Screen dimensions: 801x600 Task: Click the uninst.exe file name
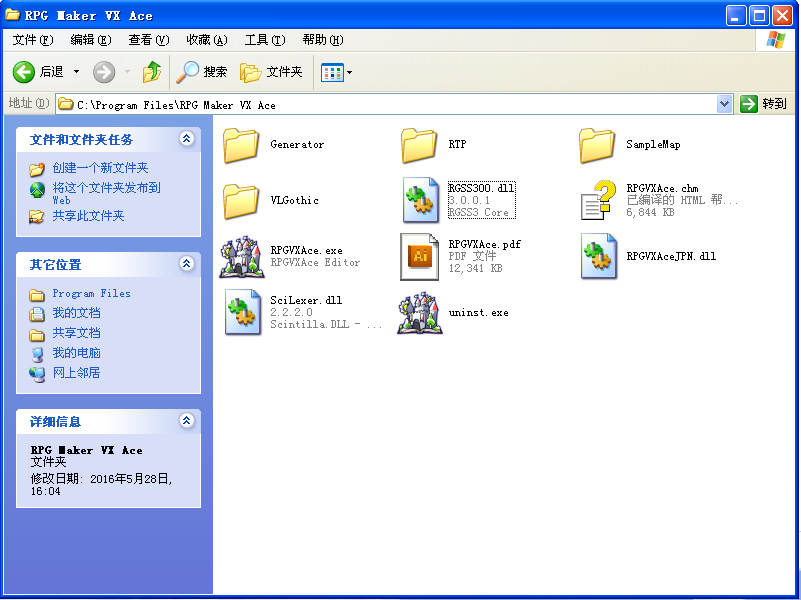(x=479, y=313)
